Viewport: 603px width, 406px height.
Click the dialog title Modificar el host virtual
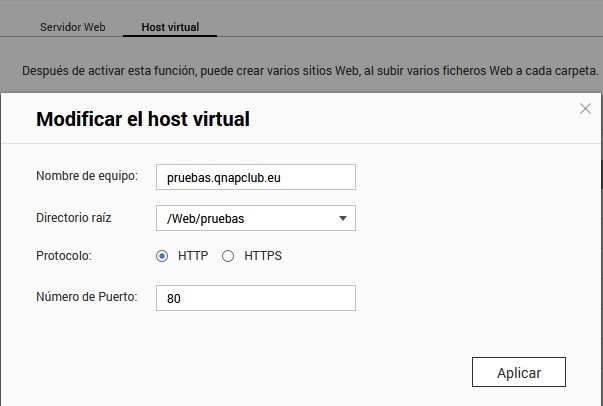tap(143, 120)
